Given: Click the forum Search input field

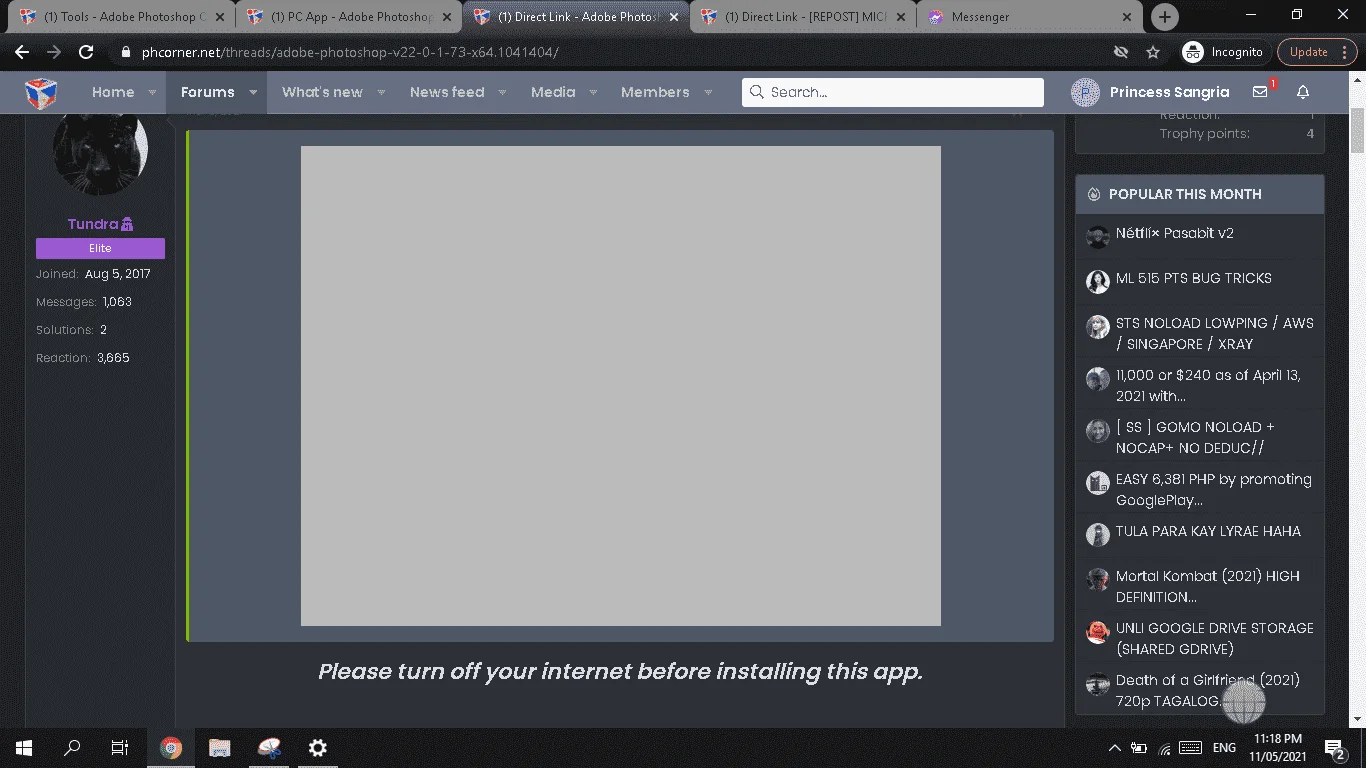Looking at the screenshot, I should pos(893,92).
